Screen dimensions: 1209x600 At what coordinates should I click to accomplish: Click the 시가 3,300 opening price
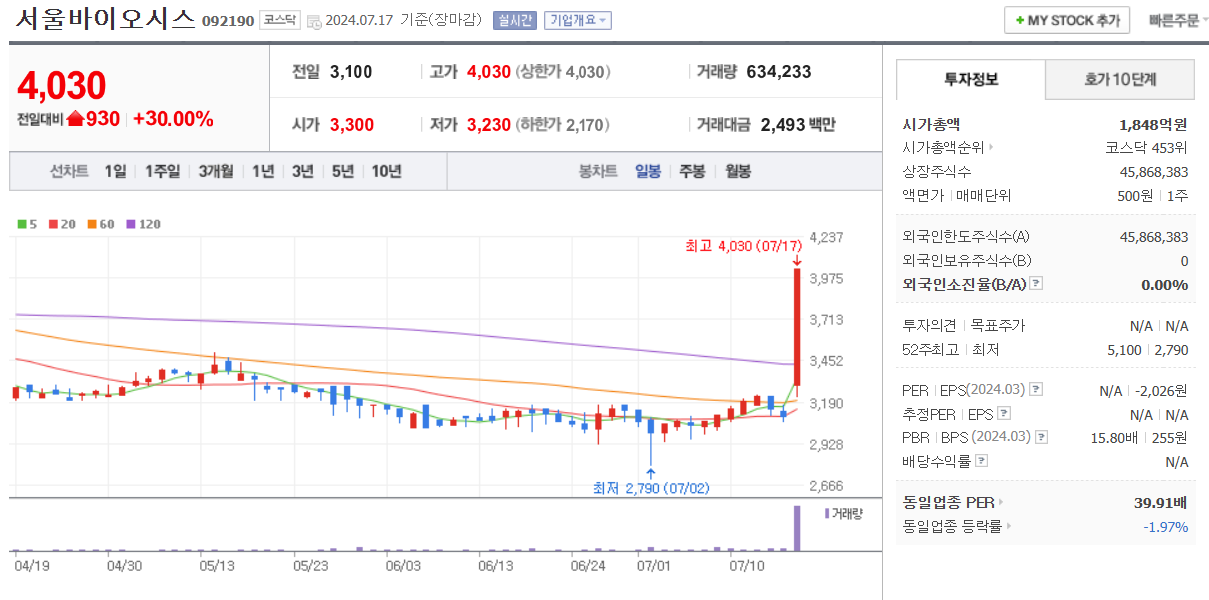(351, 125)
